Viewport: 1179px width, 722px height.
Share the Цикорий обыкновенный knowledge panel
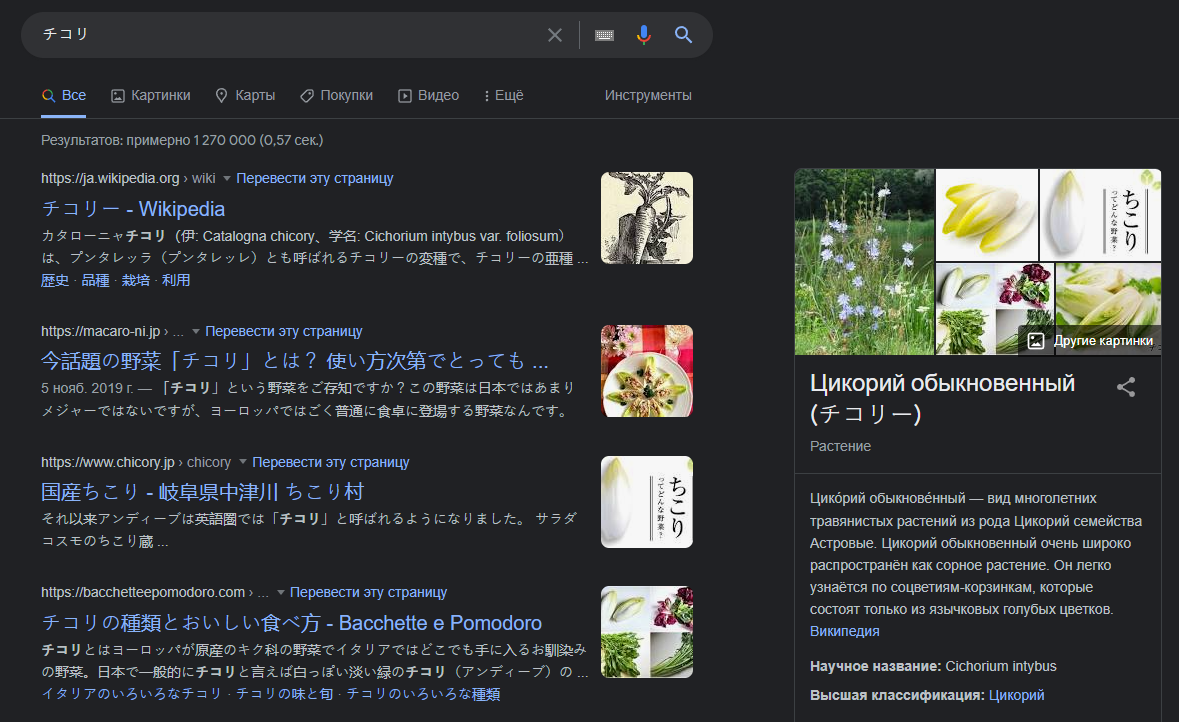click(1126, 387)
